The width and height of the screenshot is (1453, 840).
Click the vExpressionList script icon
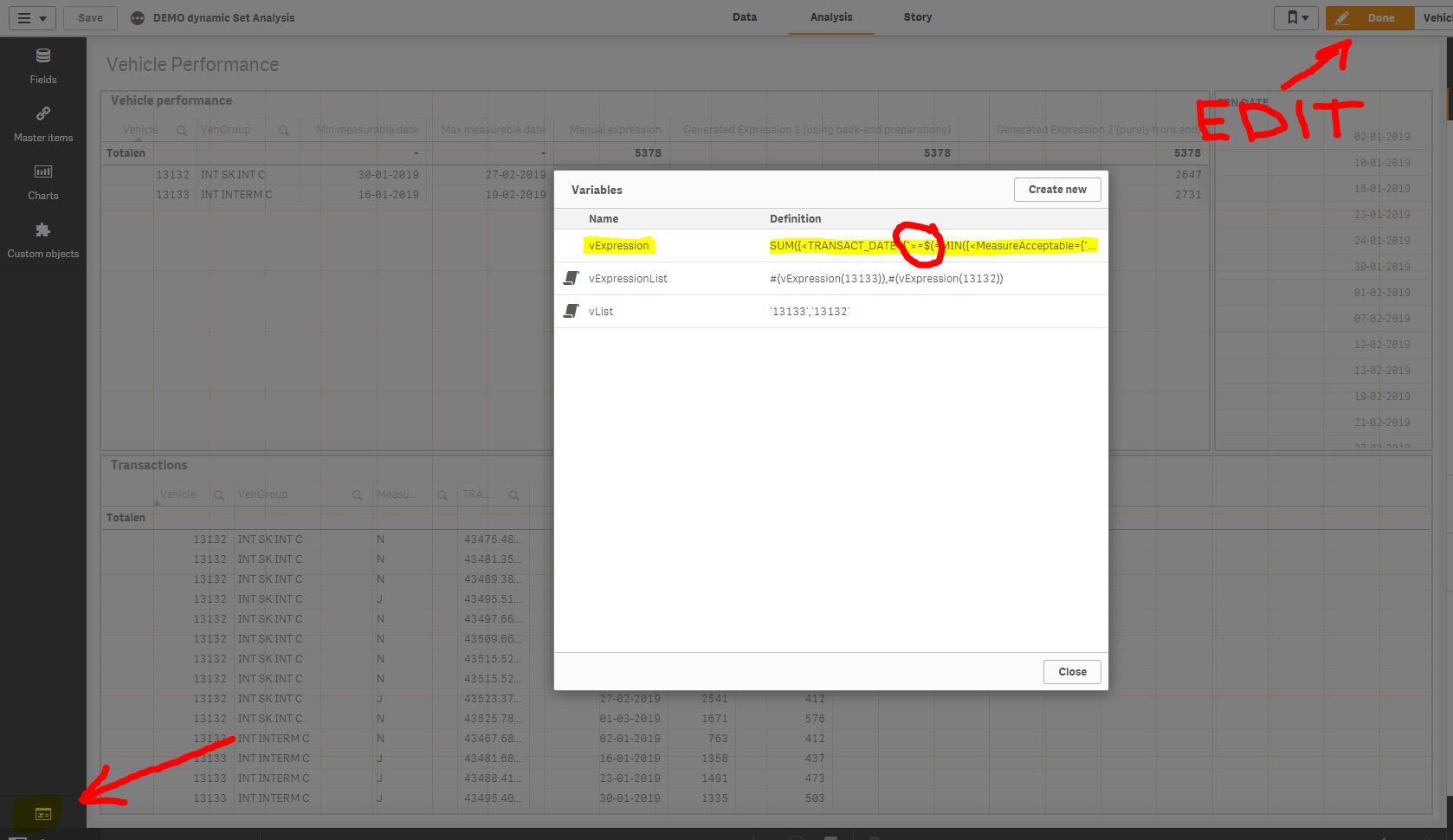click(572, 278)
